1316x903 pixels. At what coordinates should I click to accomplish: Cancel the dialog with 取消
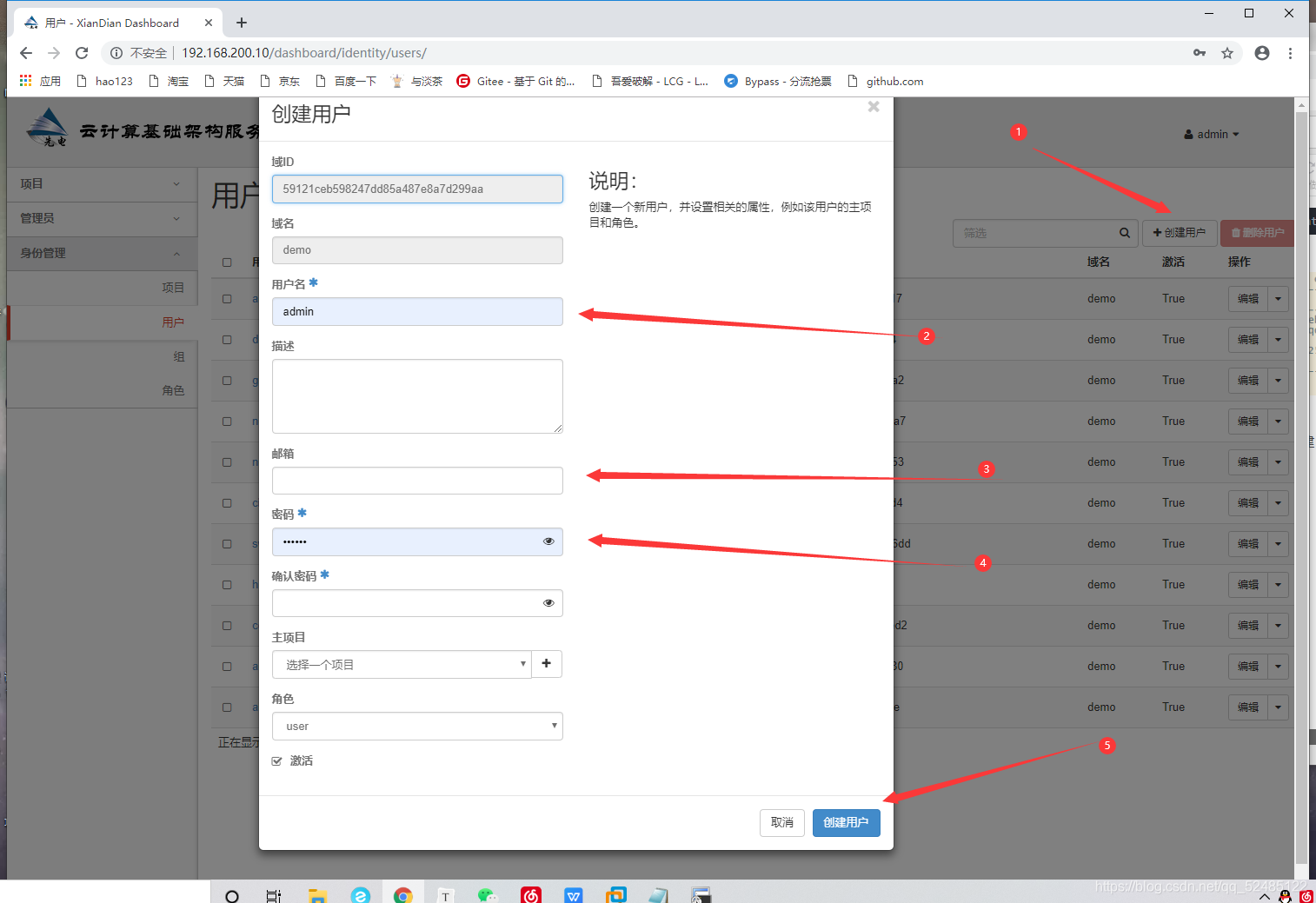[782, 822]
